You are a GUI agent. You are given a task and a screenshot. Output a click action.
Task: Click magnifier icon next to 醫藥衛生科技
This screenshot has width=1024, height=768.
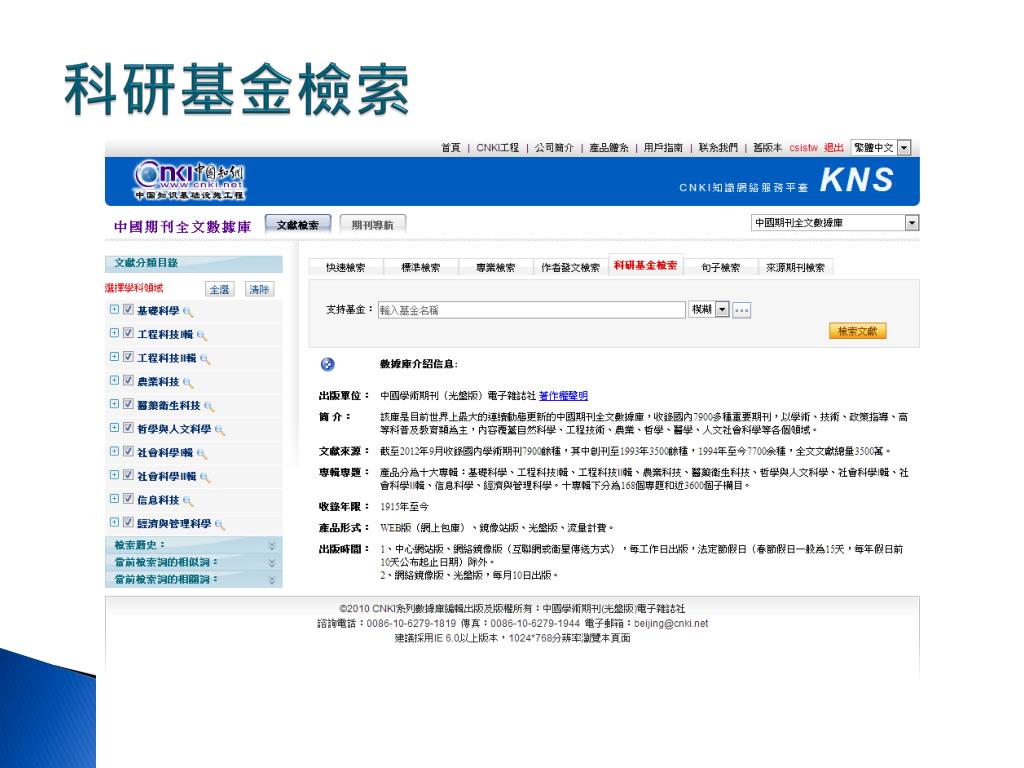point(209,406)
